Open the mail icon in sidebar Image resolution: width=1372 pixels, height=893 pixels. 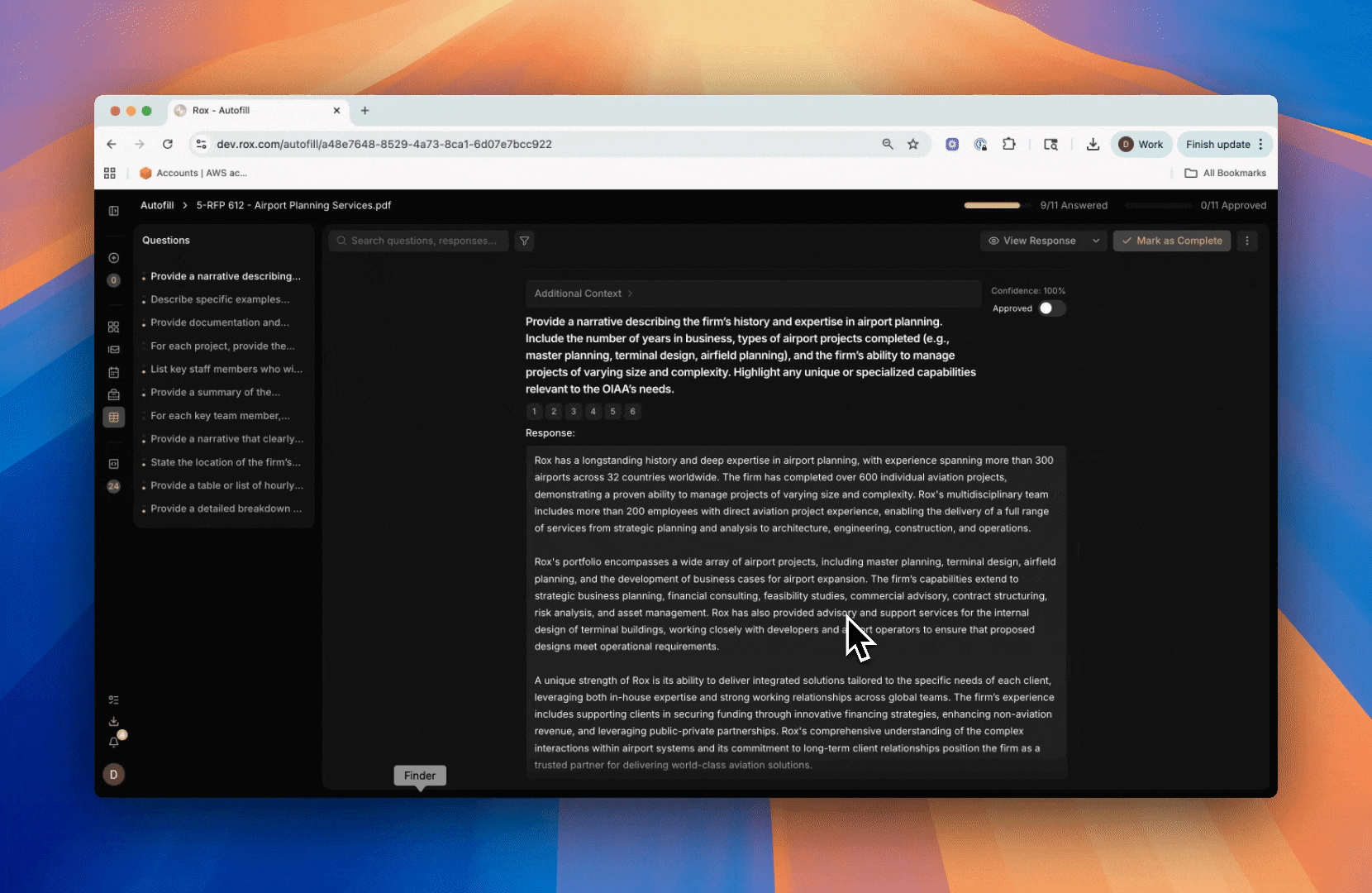point(114,350)
